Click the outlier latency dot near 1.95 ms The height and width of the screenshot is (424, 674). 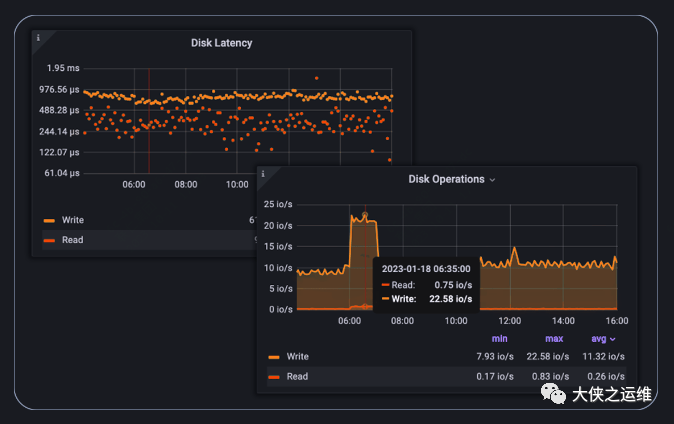pyautogui.click(x=316, y=78)
